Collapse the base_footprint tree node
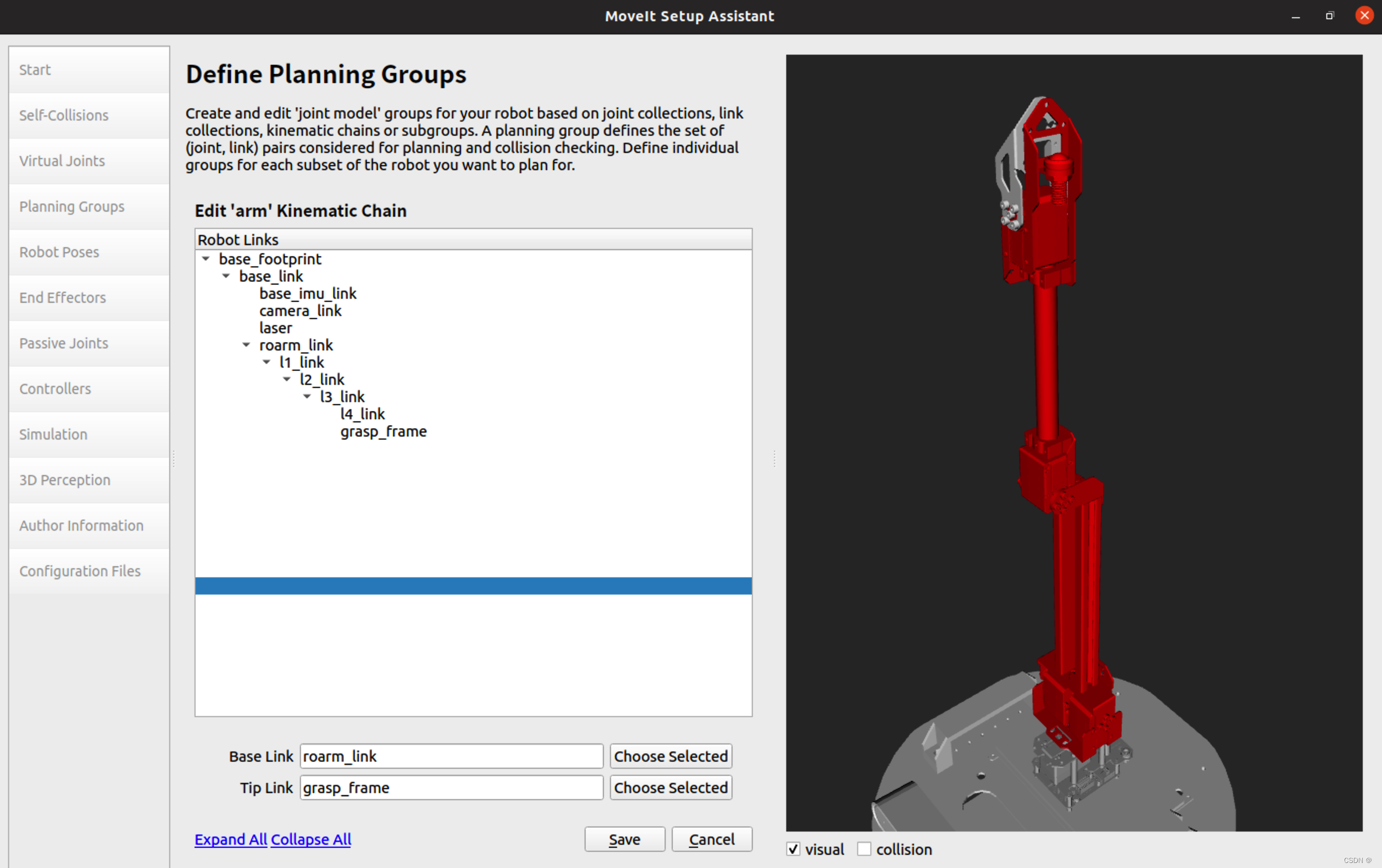The width and height of the screenshot is (1382, 868). [x=206, y=259]
